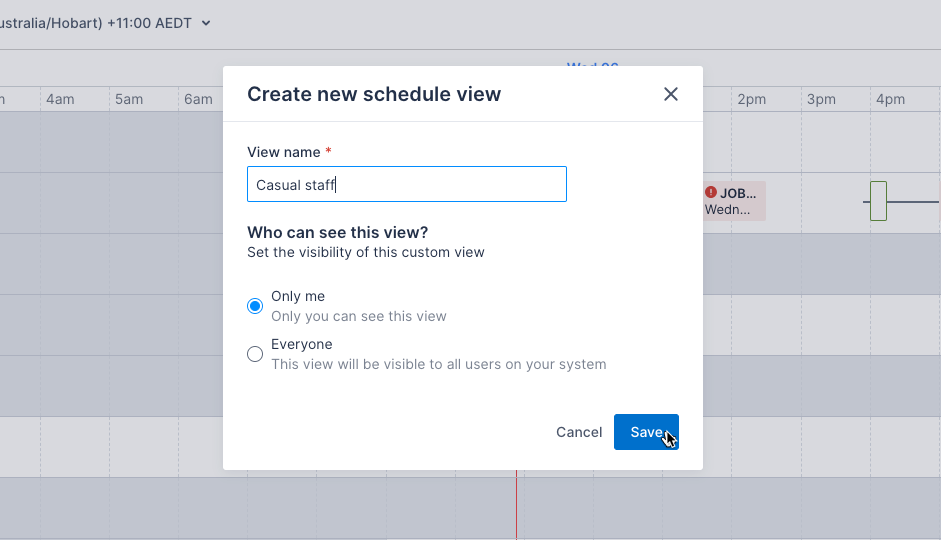Click the text about visibility to all users
The image size is (941, 540).
pyautogui.click(x=439, y=364)
